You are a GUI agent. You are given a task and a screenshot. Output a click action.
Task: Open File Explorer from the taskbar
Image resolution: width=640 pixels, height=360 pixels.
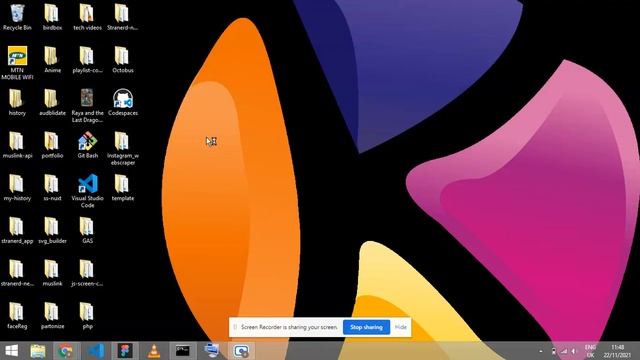[x=38, y=351]
